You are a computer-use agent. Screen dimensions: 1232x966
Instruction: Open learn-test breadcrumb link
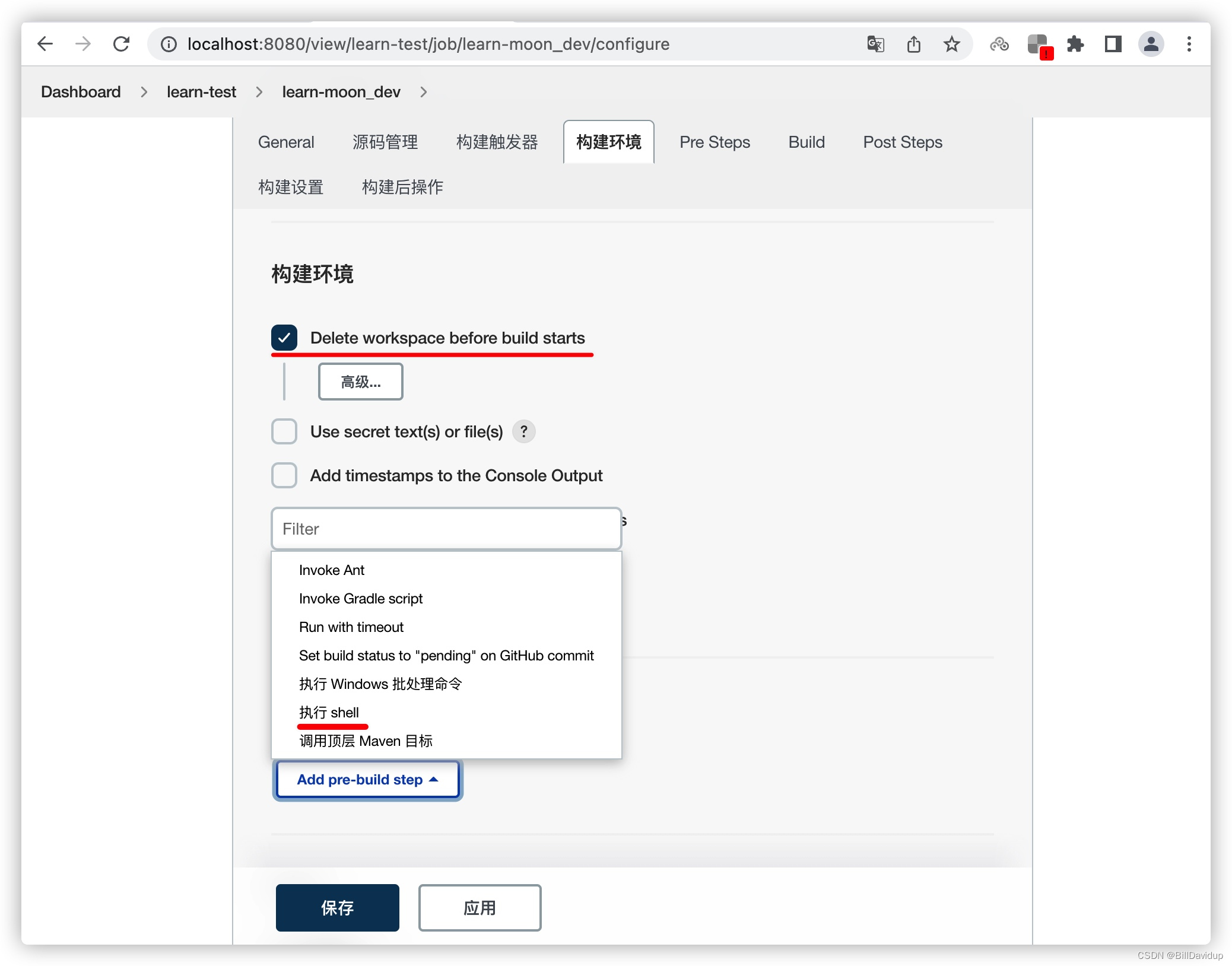(201, 92)
